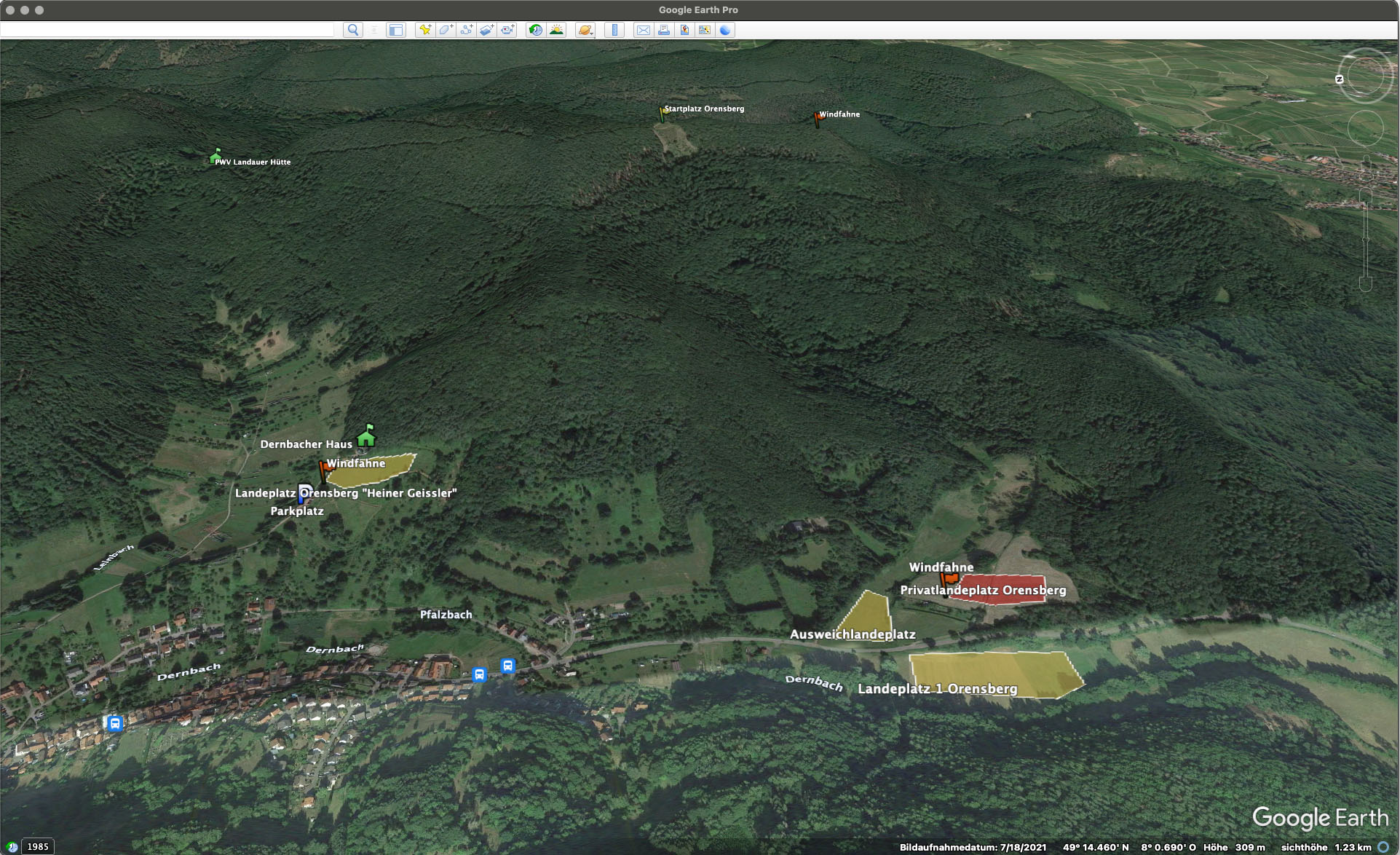Click the Startplatz Orensberg placemark

[x=663, y=112]
